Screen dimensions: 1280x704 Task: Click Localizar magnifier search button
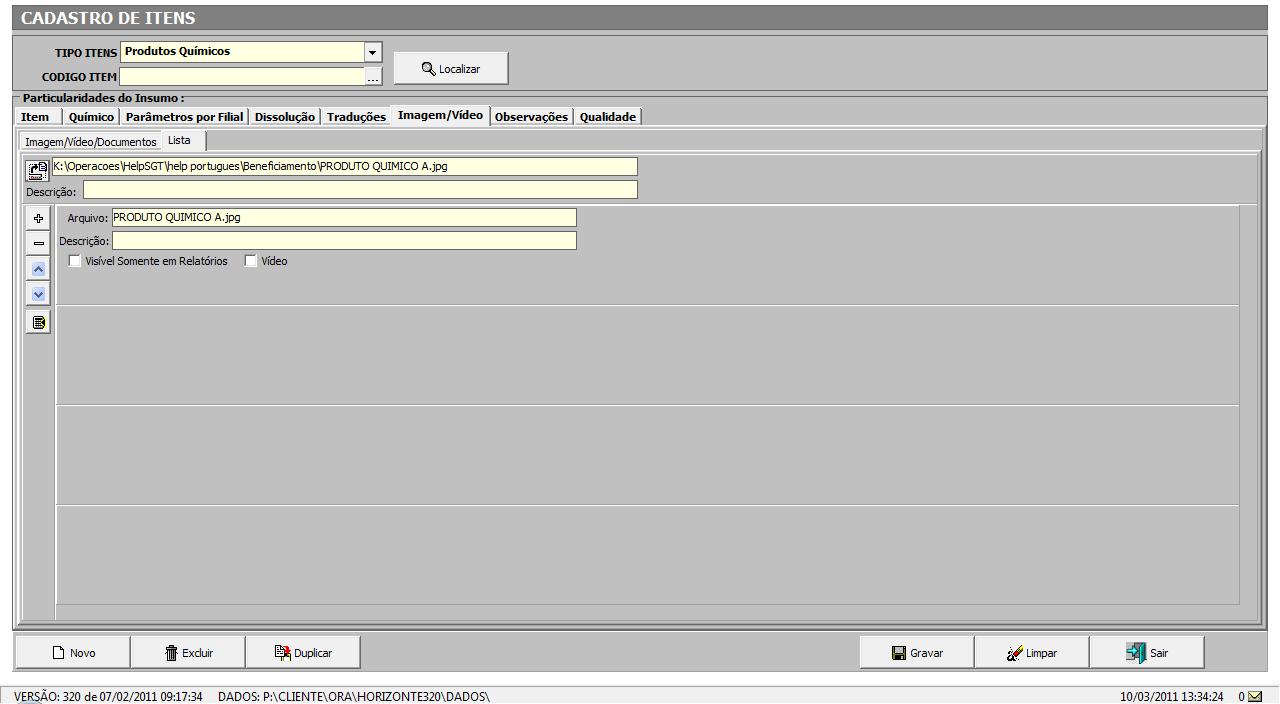451,69
